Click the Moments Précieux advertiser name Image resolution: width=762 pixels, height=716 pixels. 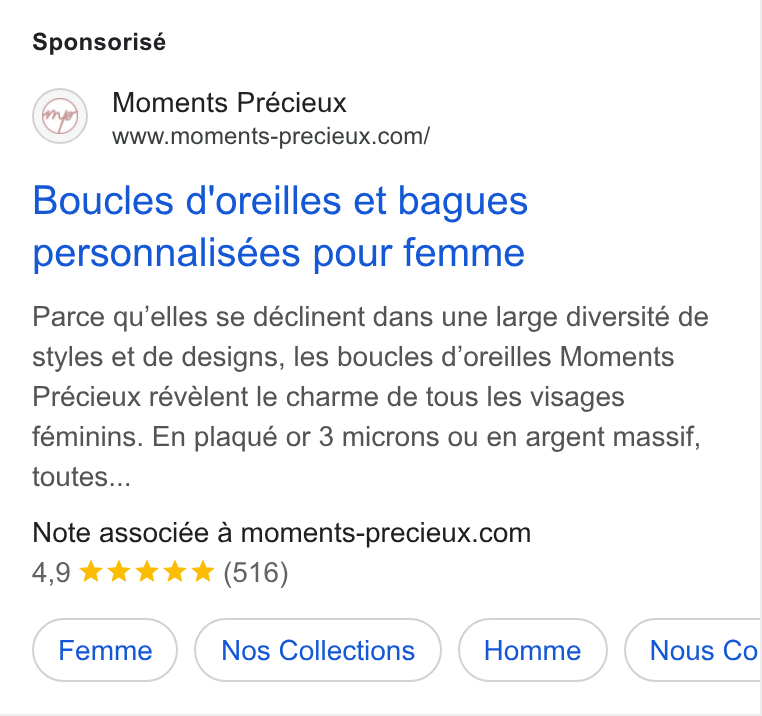[229, 103]
